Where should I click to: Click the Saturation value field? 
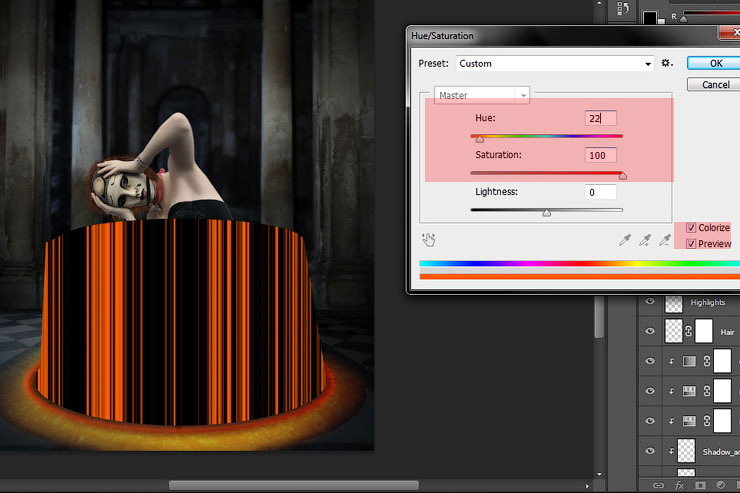click(601, 155)
